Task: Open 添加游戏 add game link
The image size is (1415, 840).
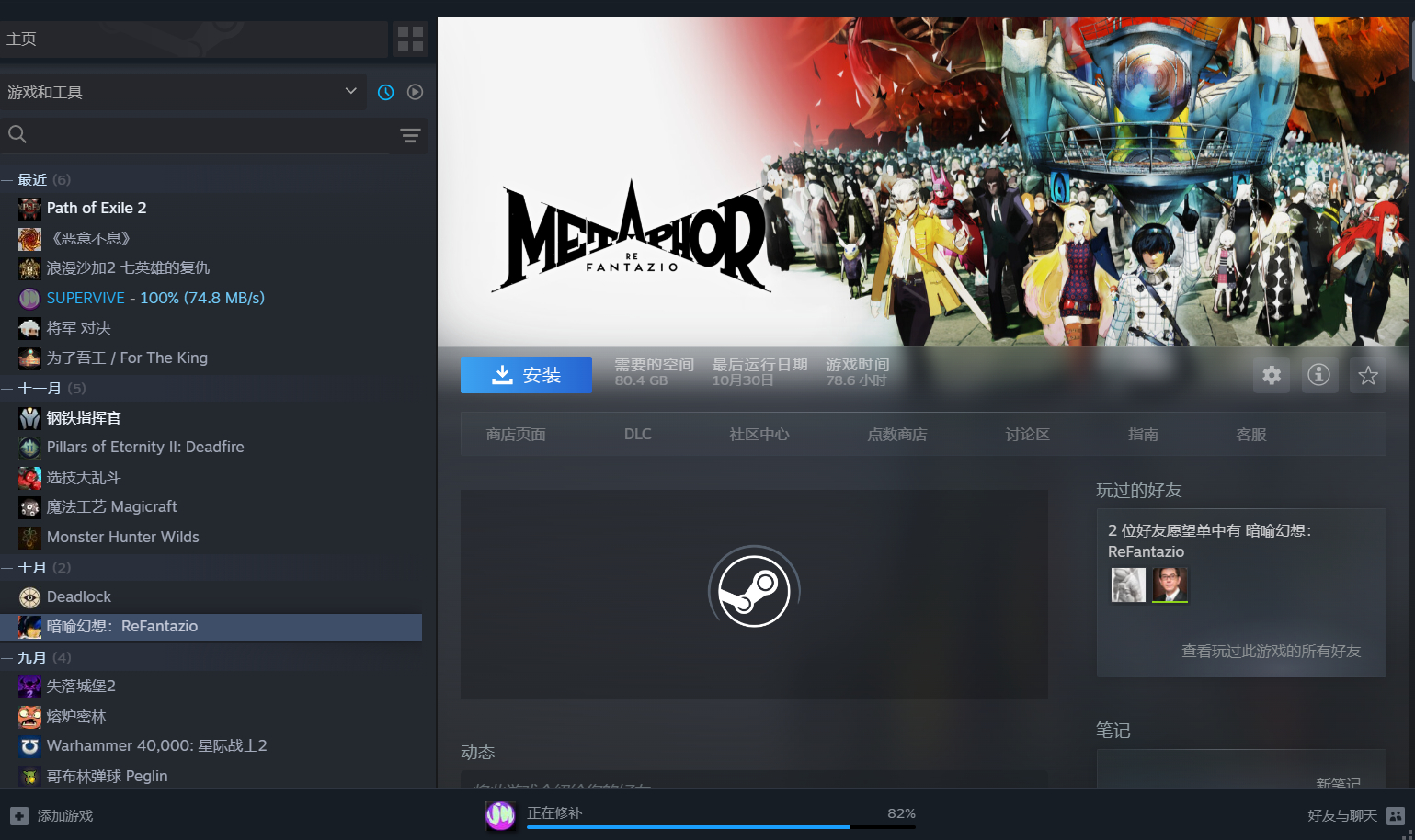Action: pos(65,816)
